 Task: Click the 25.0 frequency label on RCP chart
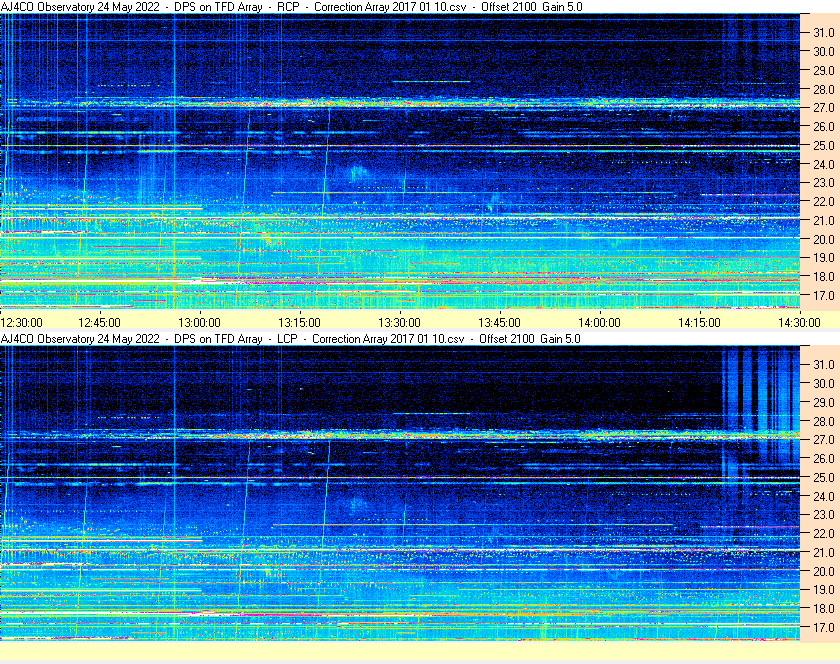pos(824,145)
